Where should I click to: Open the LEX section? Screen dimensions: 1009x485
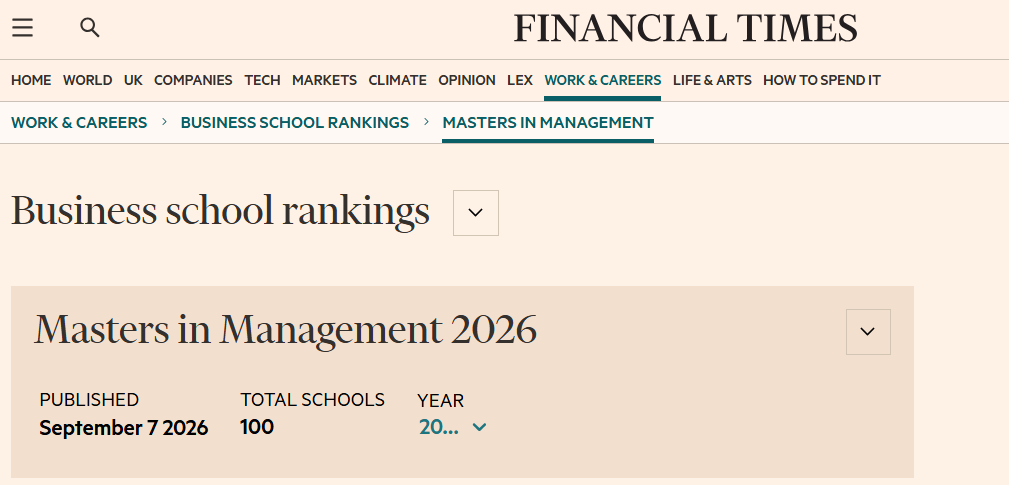click(520, 80)
